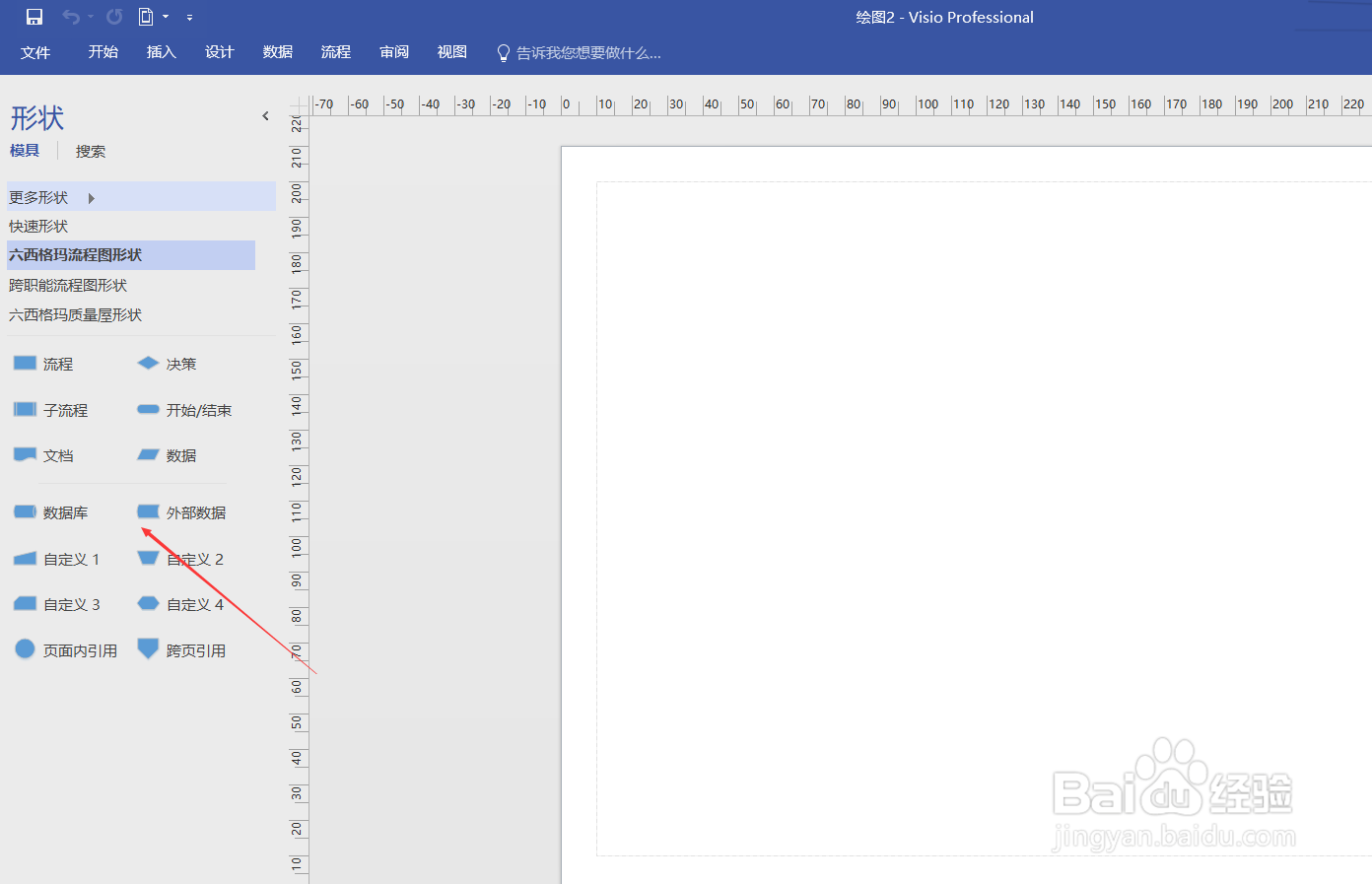Open the 快速形状 stencil
This screenshot has height=884, width=1372.
pos(38,227)
